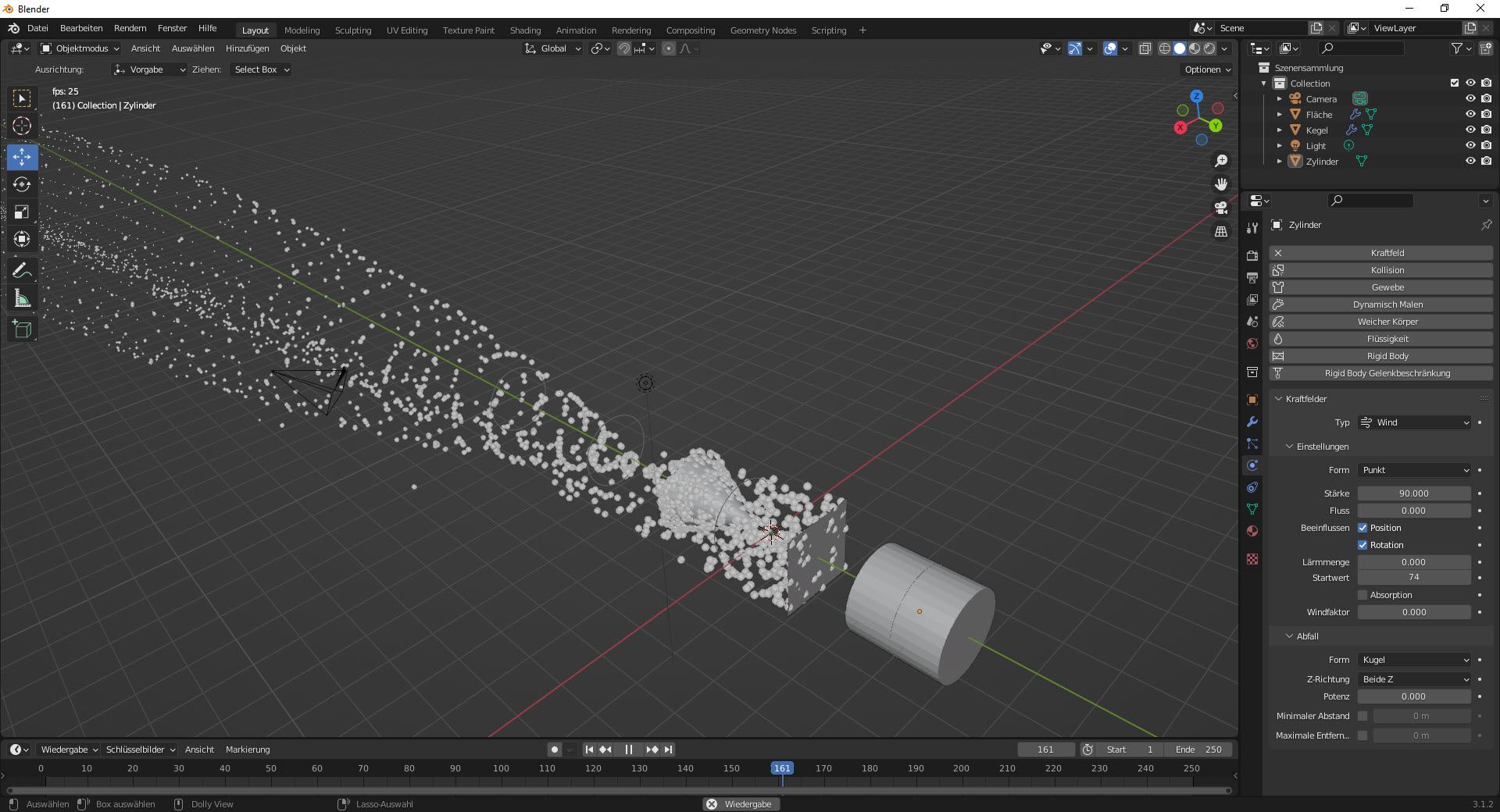Select the Cursor tool in toolbar

point(22,126)
